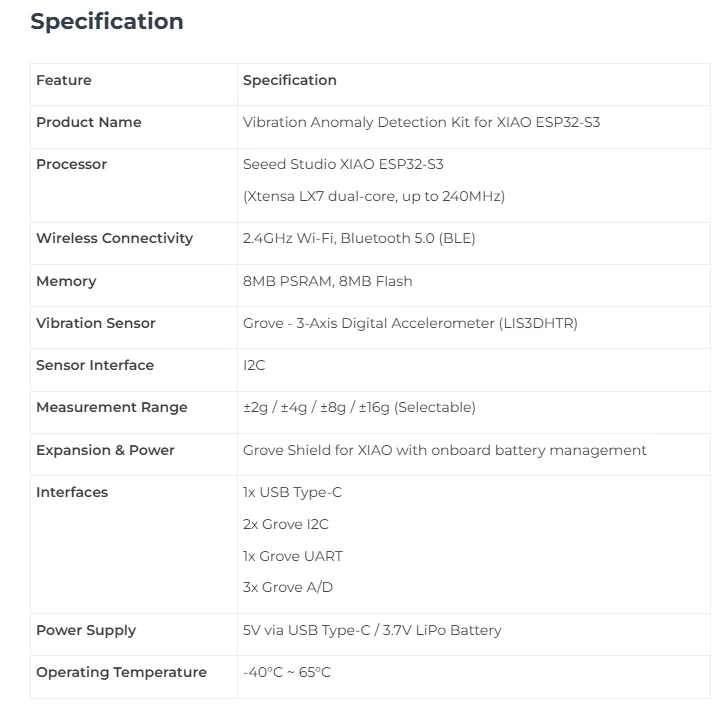Image resolution: width=723 pixels, height=708 pixels.
Task: Click the Product Name row label
Action: coord(88,122)
